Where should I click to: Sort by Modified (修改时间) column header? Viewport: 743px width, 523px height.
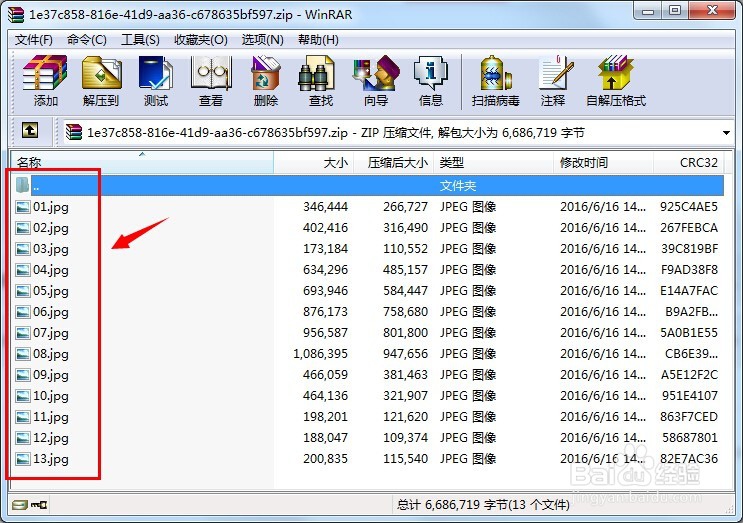603,162
